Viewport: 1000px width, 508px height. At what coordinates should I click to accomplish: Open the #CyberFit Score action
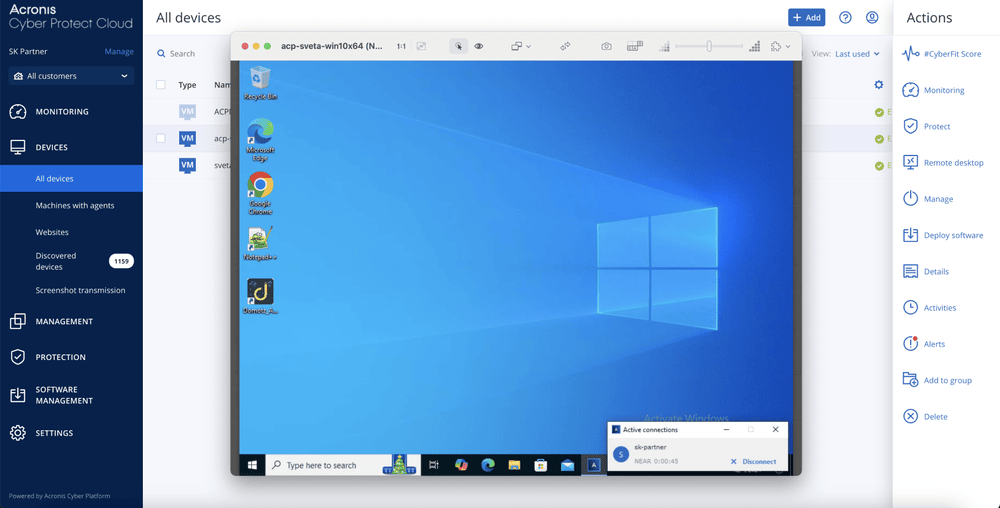[941, 54]
